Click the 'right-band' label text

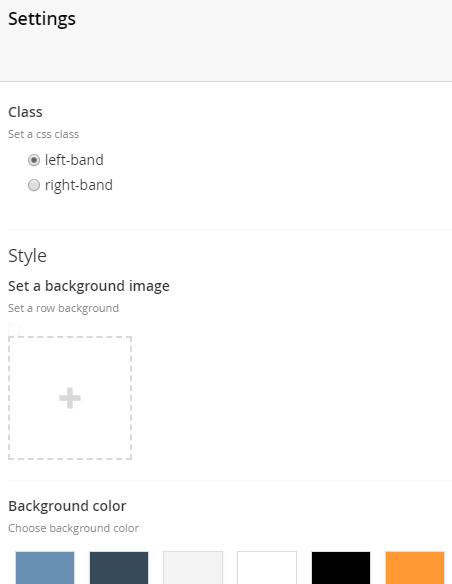click(79, 185)
